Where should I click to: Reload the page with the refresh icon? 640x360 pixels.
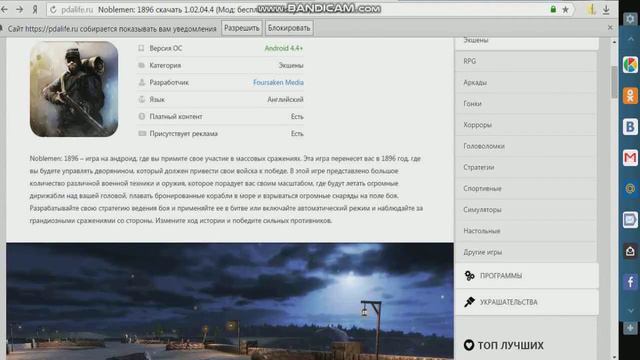[53, 9]
